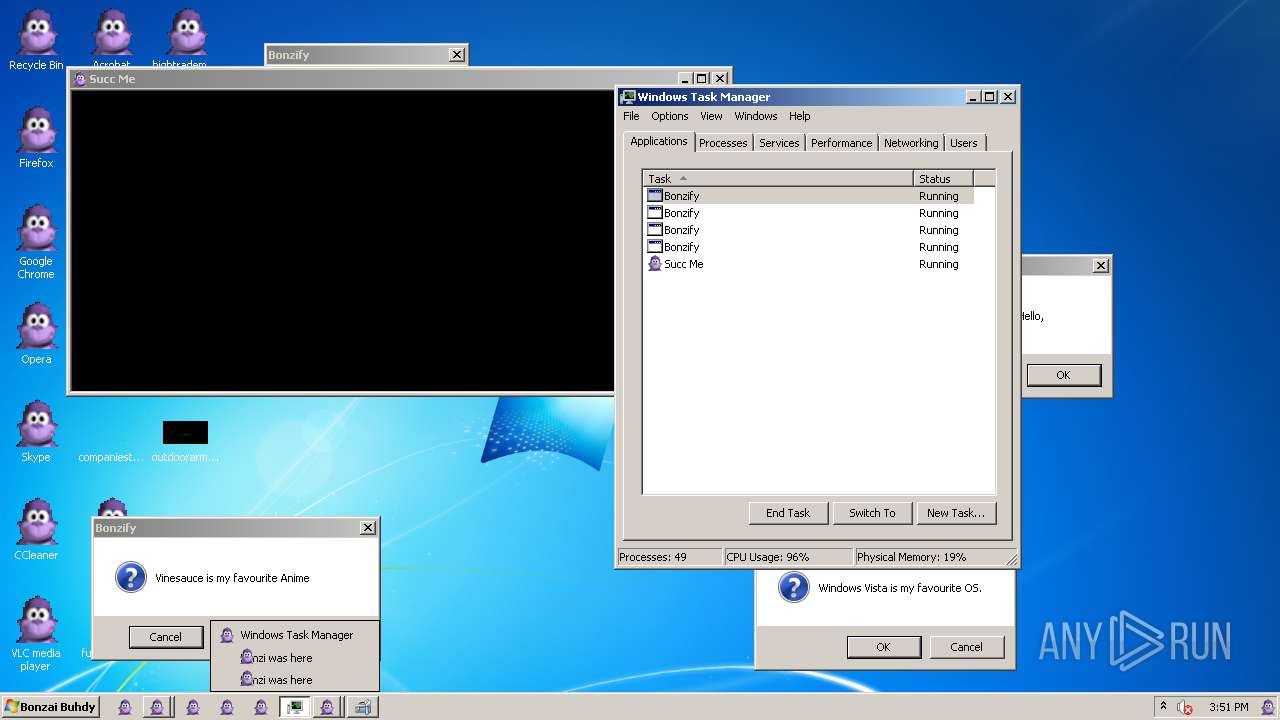Maximize the Windows Task Manager window
1280x720 pixels.
[990, 97]
